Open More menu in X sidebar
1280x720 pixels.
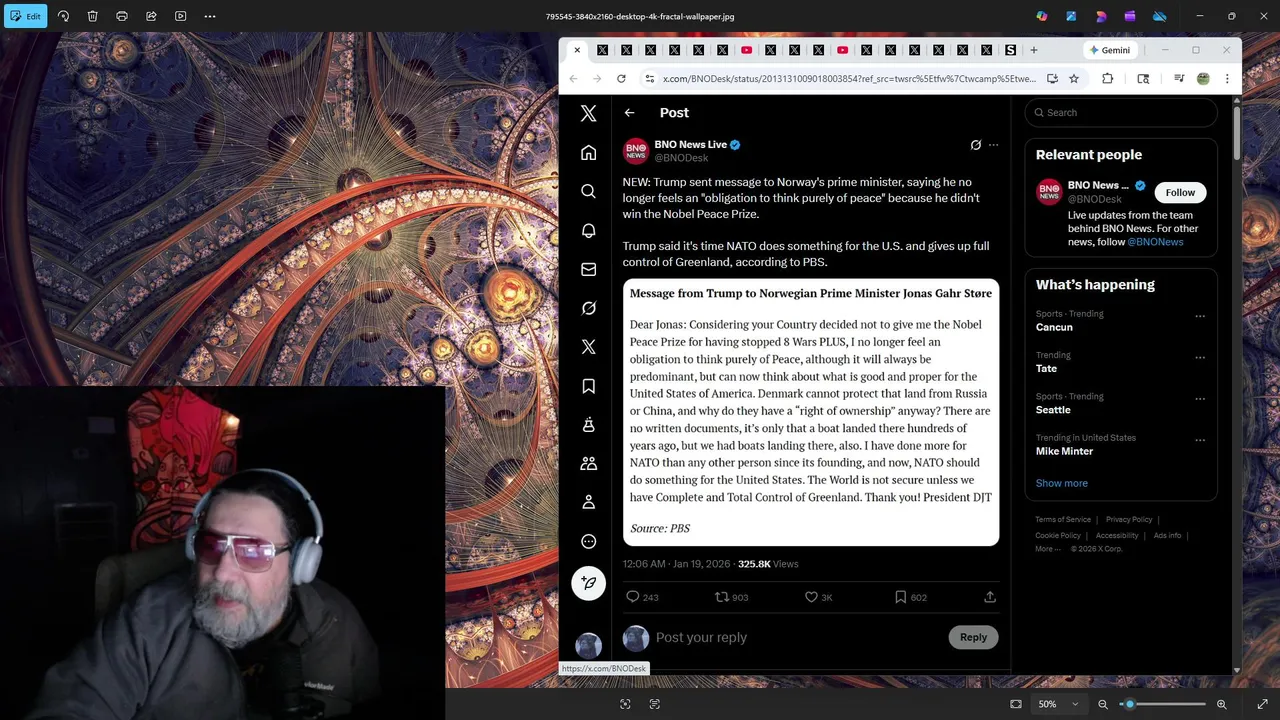pos(588,541)
